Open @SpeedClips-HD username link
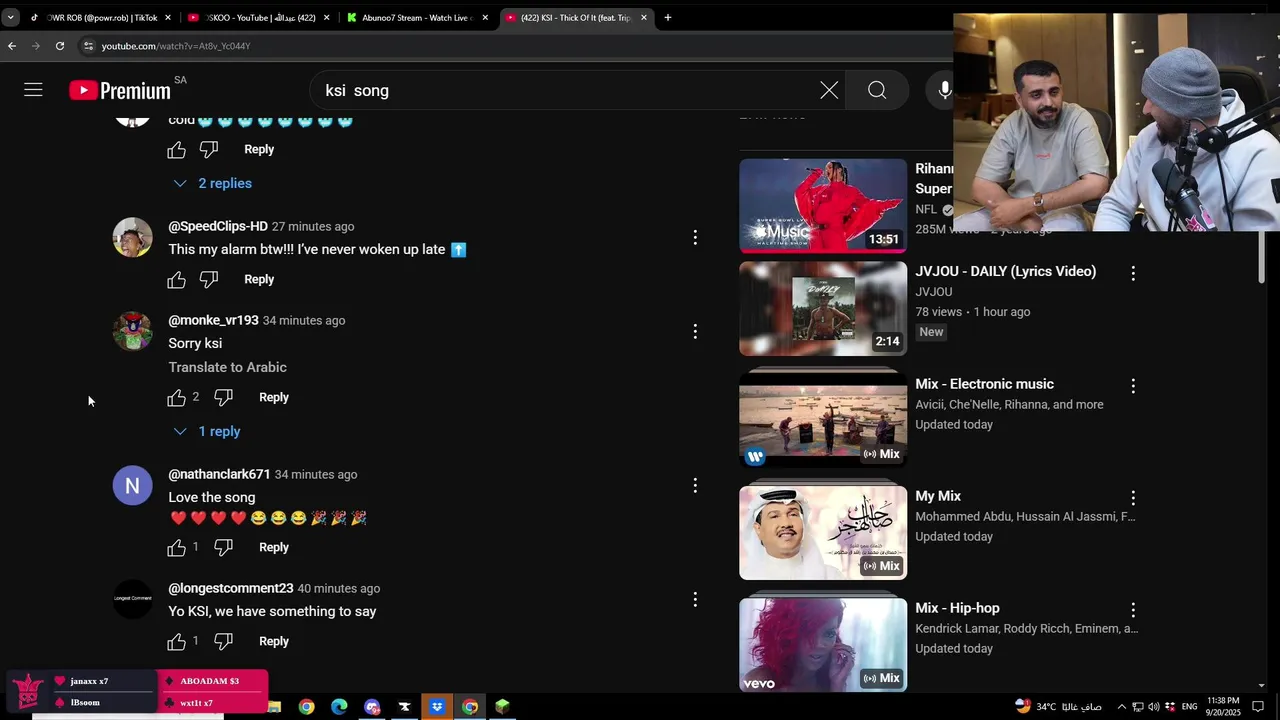This screenshot has width=1280, height=720. (218, 227)
